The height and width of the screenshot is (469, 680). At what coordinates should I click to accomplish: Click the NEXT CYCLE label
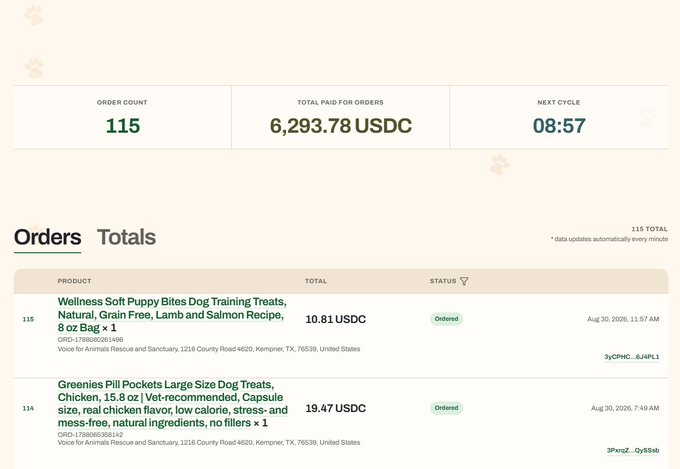(x=559, y=102)
